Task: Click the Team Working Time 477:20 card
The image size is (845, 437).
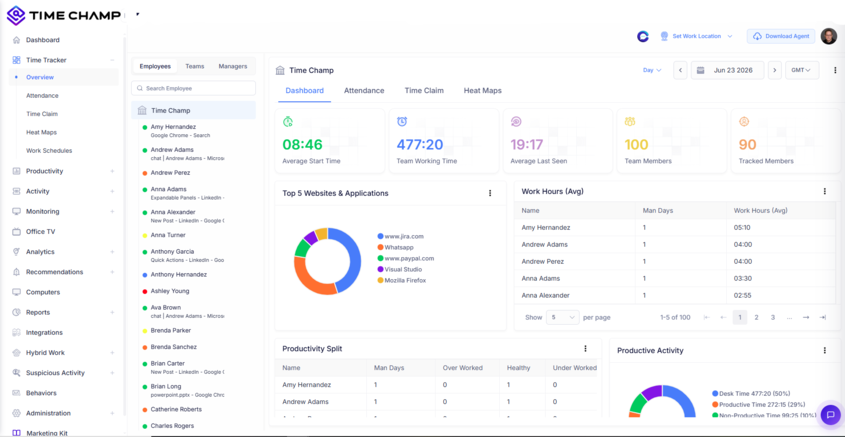Action: [x=444, y=141]
